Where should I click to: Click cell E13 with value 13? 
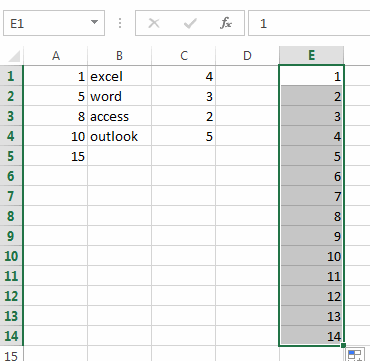[x=311, y=316]
